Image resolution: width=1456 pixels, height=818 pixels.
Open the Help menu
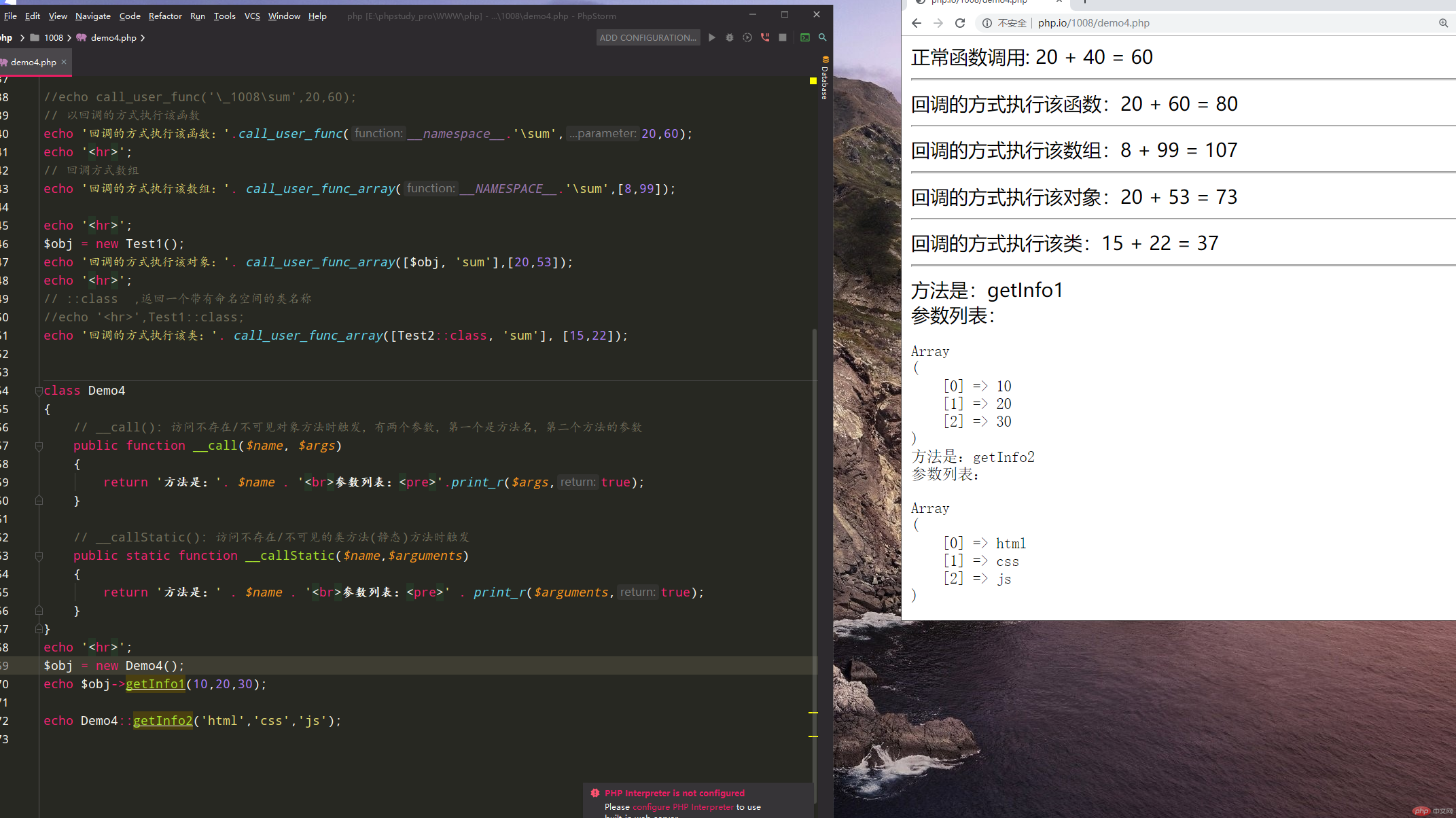[317, 16]
